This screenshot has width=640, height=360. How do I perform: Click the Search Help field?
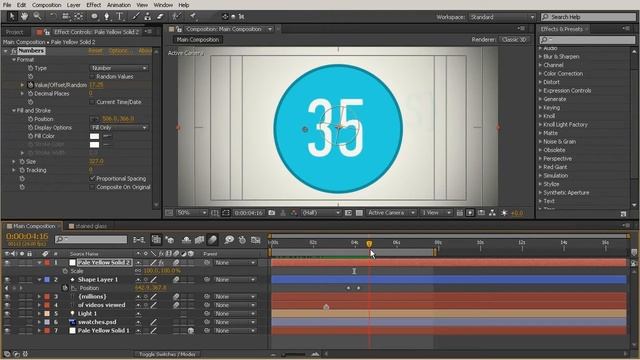(589, 17)
